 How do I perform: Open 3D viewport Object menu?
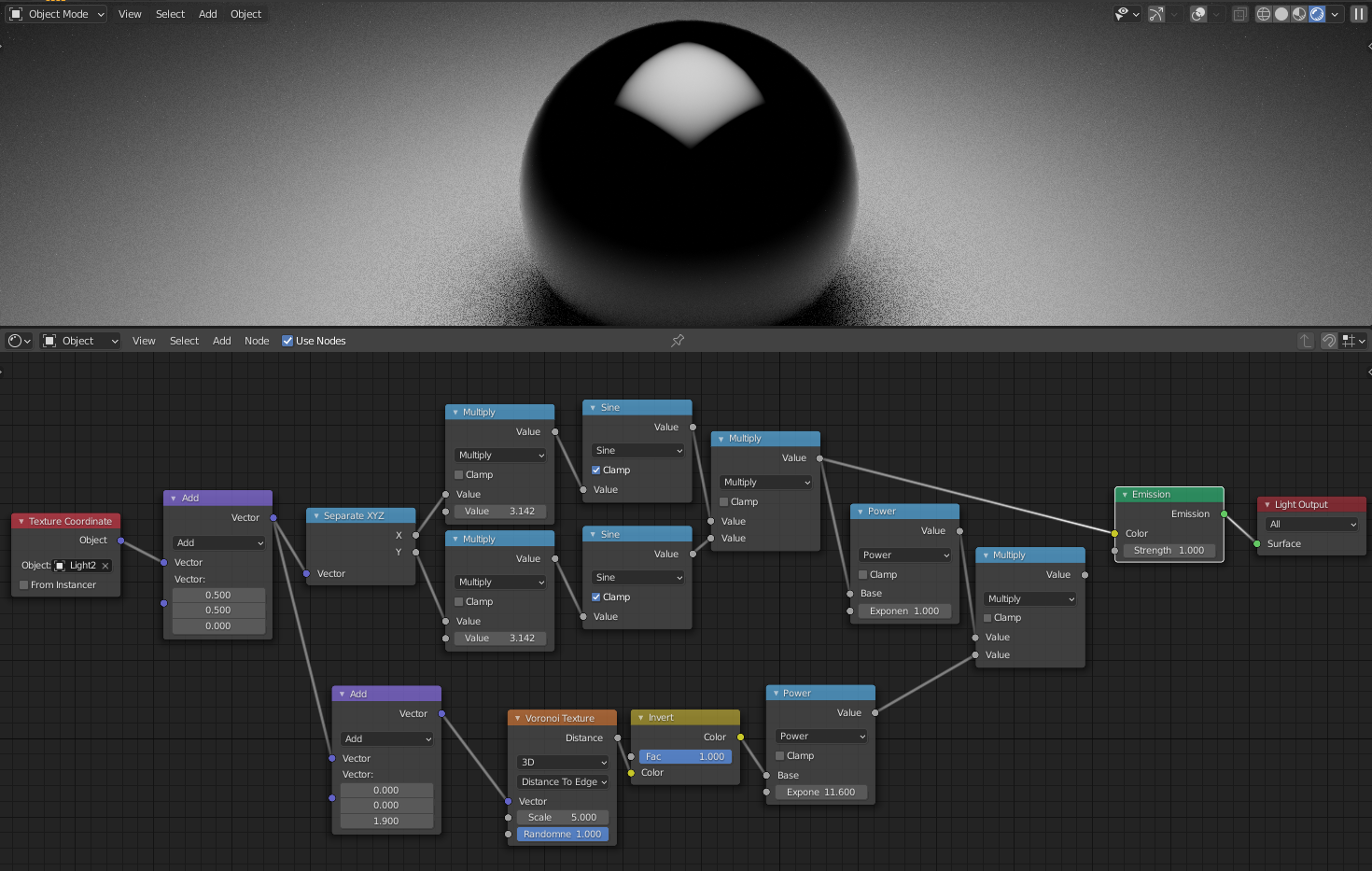(245, 14)
